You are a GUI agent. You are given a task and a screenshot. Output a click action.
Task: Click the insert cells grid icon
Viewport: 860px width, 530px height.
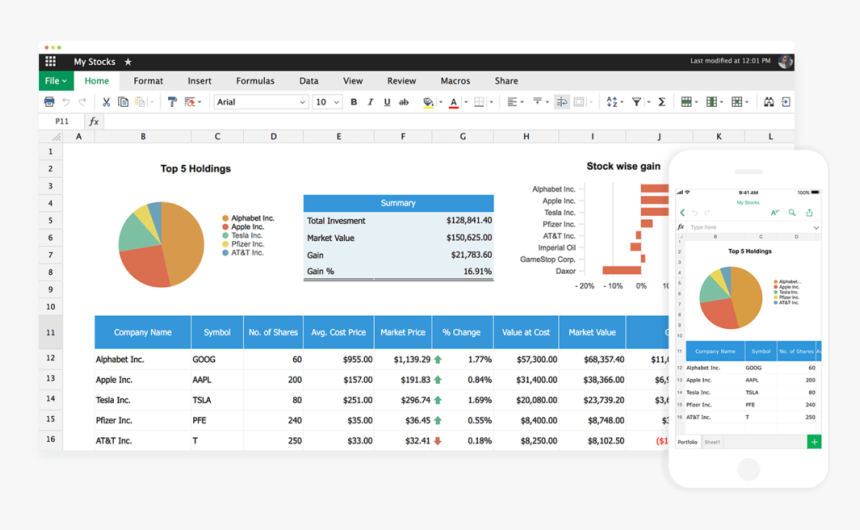tap(737, 102)
